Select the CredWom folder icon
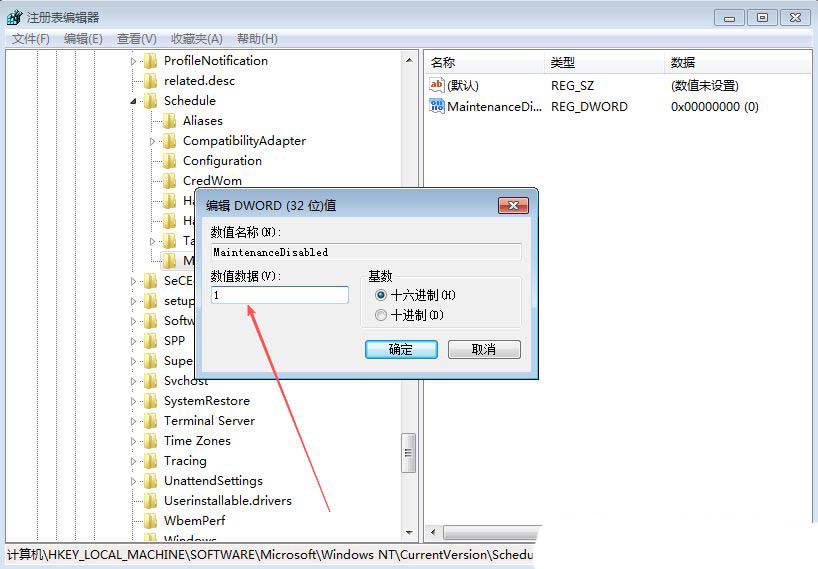 [x=169, y=180]
